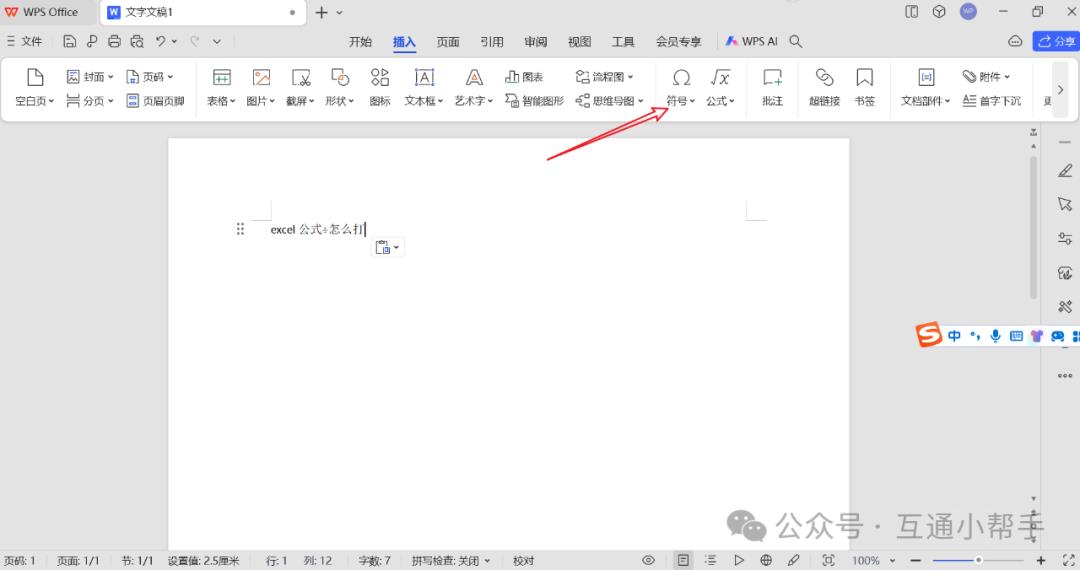Toggle 拼写检查 spell check setting
This screenshot has width=1080, height=570.
[450, 560]
